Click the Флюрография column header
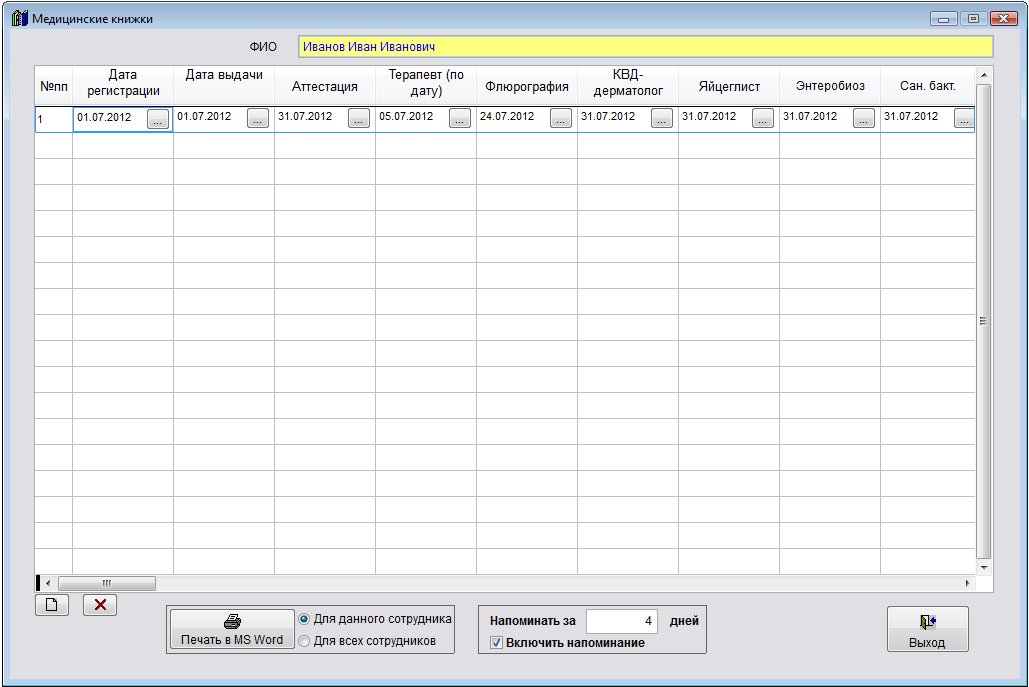This screenshot has height=687, width=1029. point(527,84)
